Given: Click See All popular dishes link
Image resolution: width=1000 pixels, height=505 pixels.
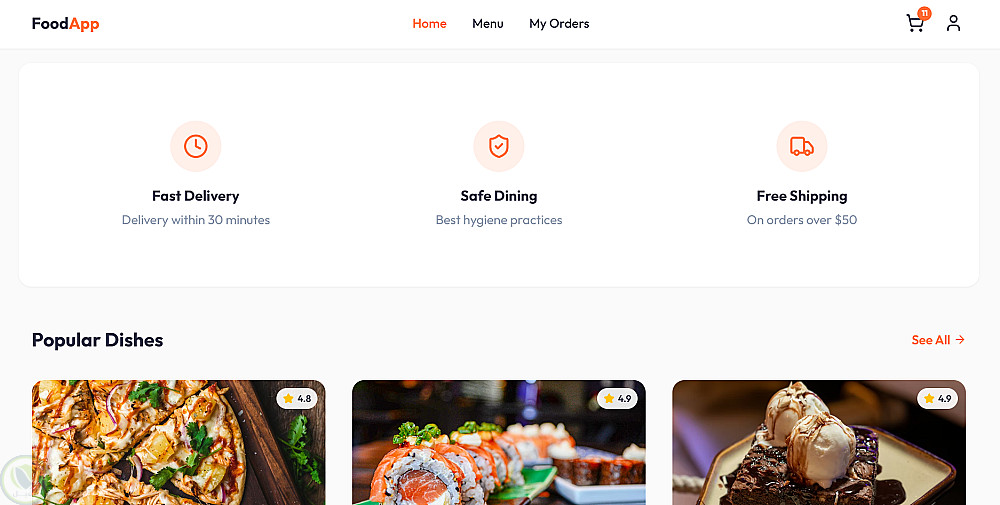Looking at the screenshot, I should [938, 340].
